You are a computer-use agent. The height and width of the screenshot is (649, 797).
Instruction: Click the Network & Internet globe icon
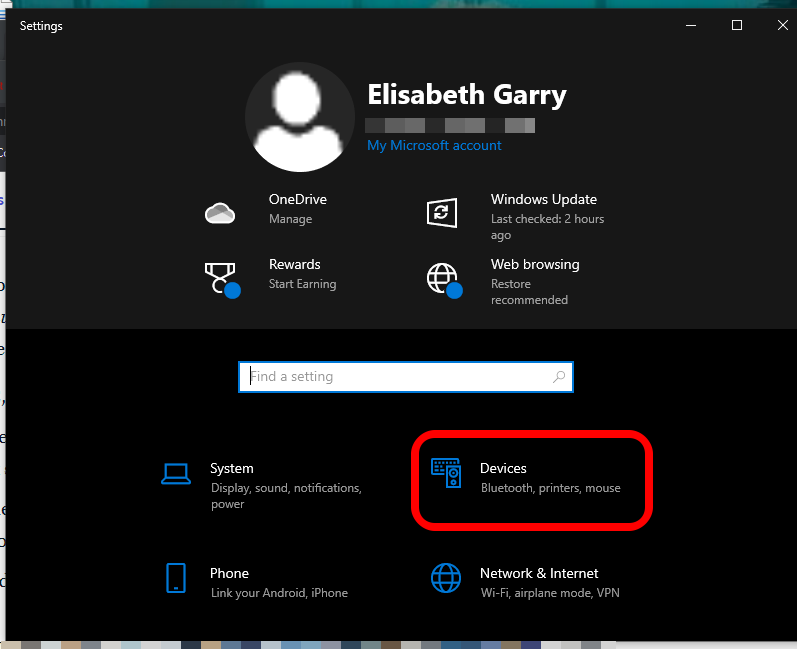tap(446, 578)
